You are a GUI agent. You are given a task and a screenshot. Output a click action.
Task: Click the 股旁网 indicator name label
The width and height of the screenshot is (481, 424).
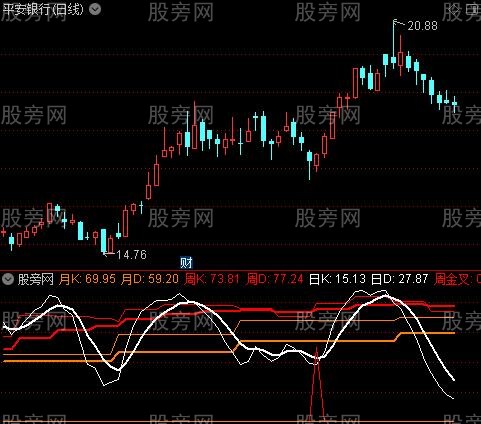36,279
